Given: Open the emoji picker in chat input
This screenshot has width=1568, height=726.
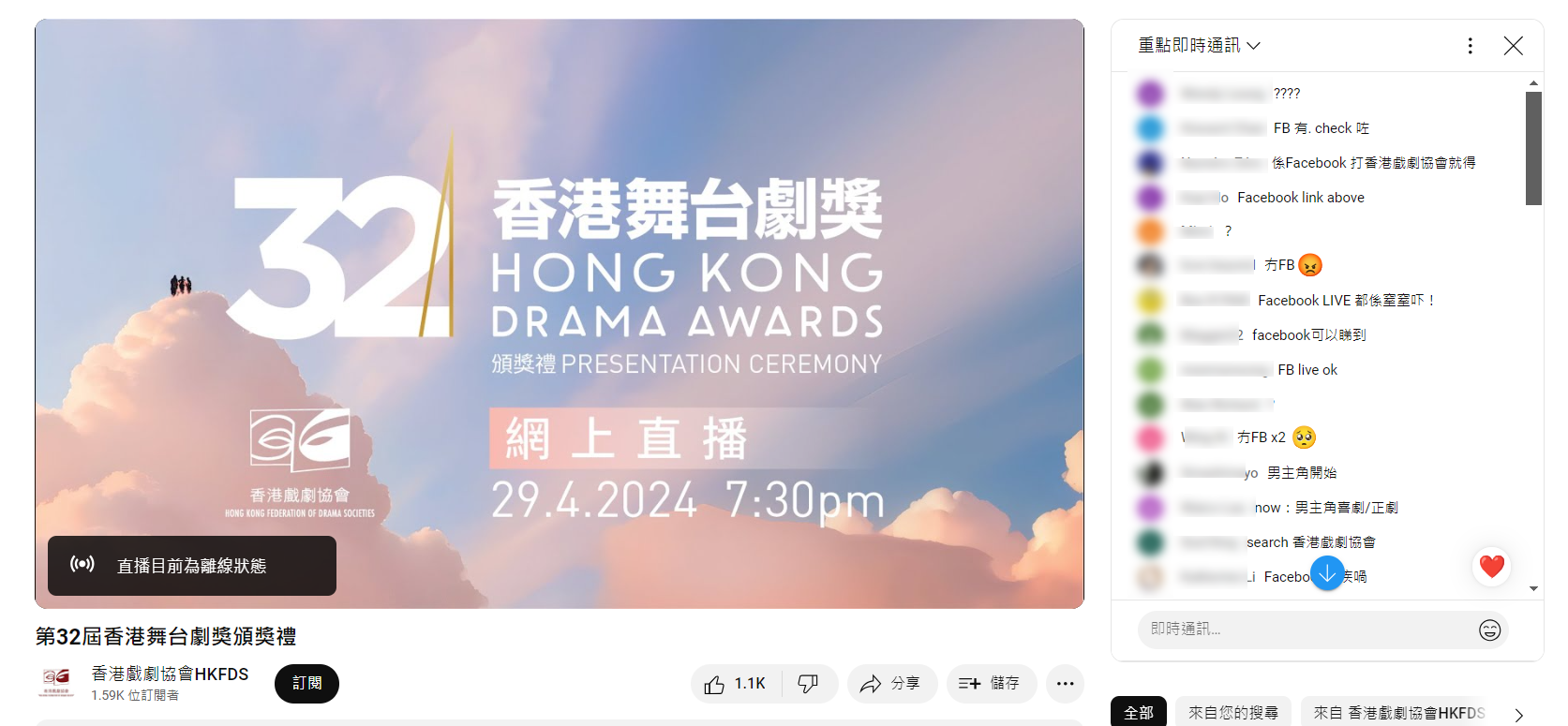Looking at the screenshot, I should pos(1489,630).
